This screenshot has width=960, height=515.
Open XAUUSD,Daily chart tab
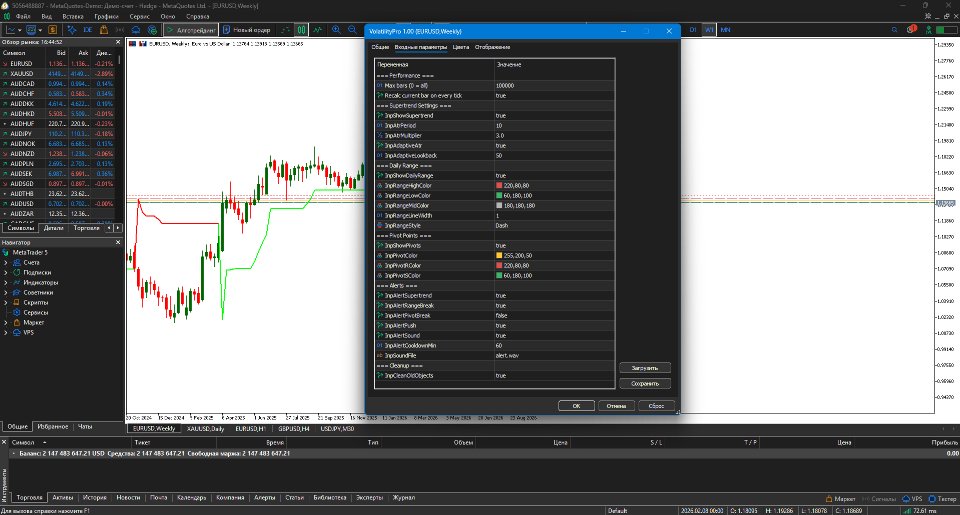pyautogui.click(x=205, y=429)
